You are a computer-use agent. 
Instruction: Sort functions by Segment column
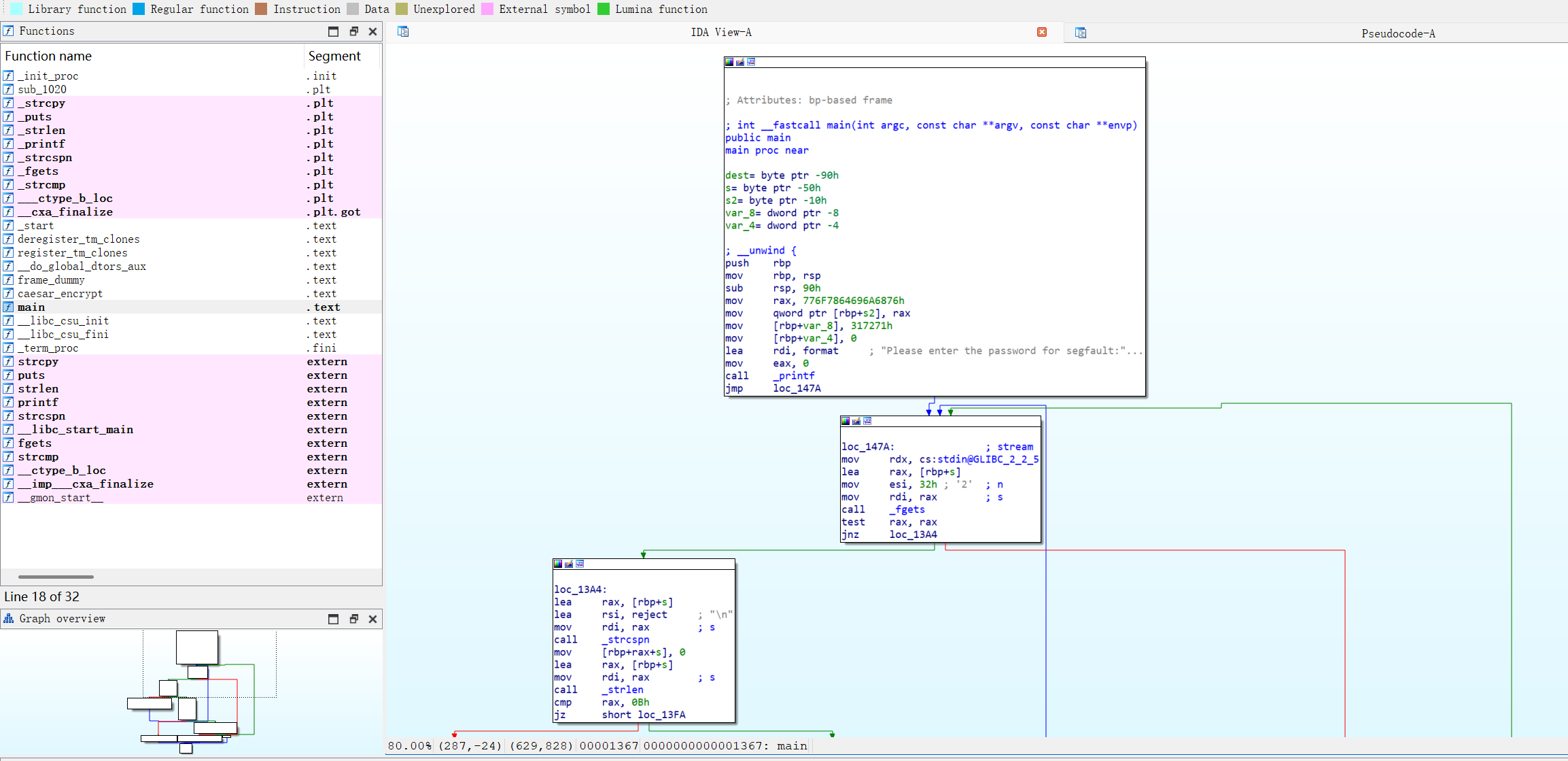334,56
